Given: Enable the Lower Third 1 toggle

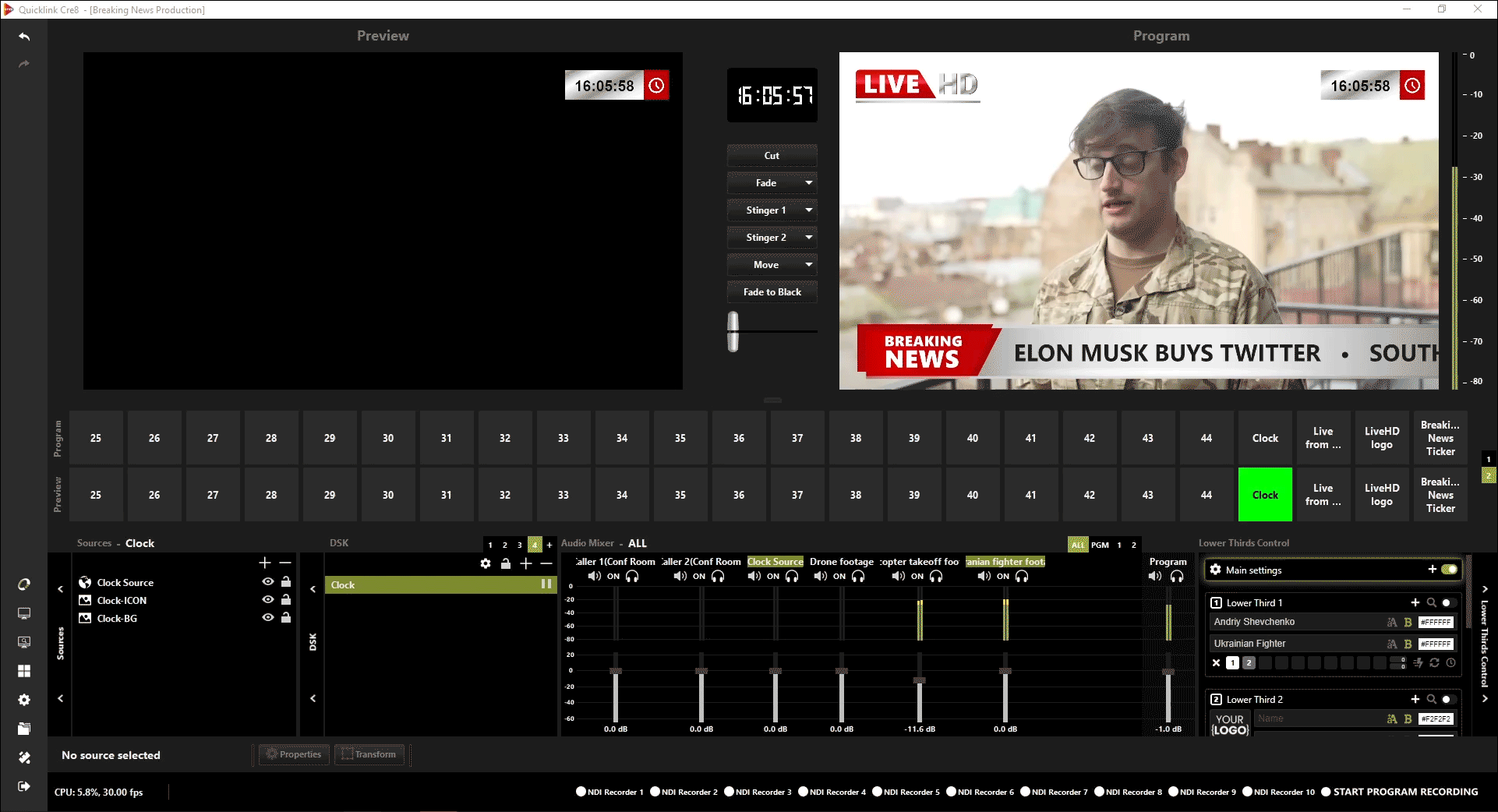Looking at the screenshot, I should (1448, 602).
